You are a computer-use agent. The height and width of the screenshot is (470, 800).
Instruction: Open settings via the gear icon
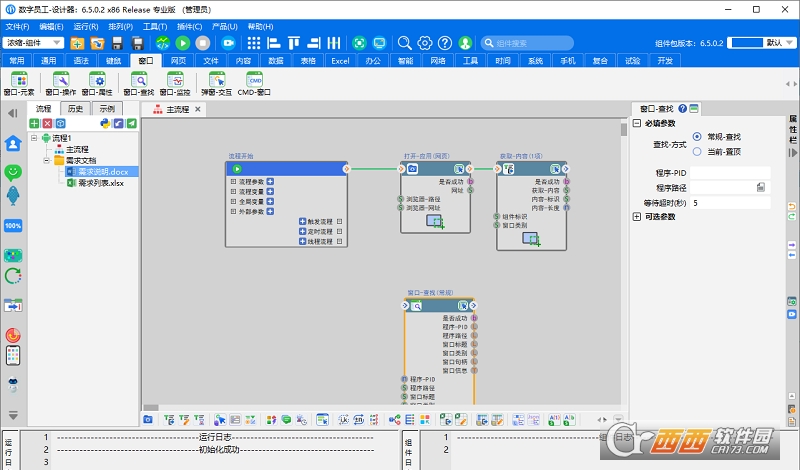pyautogui.click(x=424, y=43)
